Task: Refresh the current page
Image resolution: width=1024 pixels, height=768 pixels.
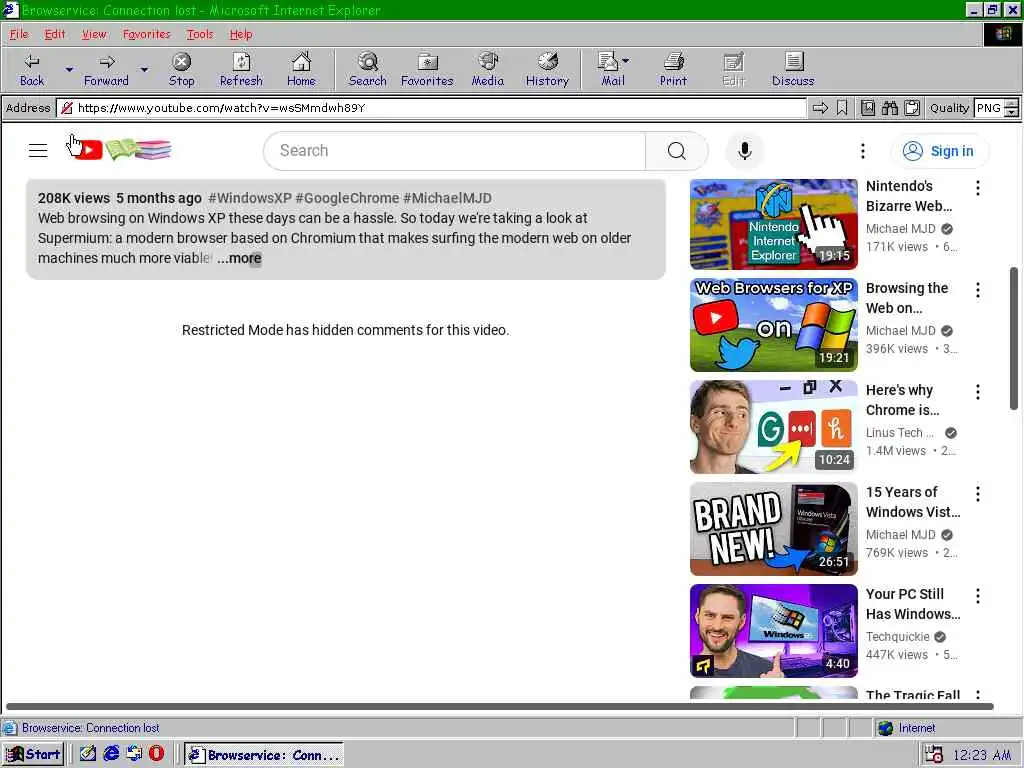Action: pyautogui.click(x=241, y=70)
